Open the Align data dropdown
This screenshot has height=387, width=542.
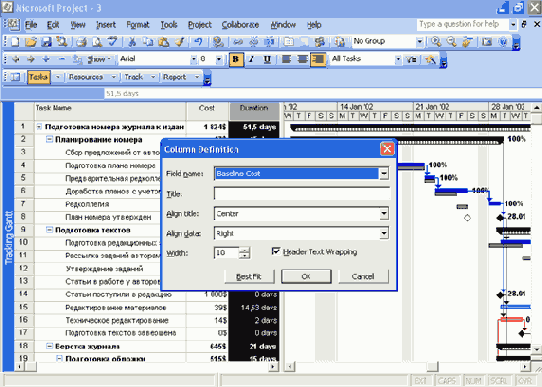click(384, 233)
